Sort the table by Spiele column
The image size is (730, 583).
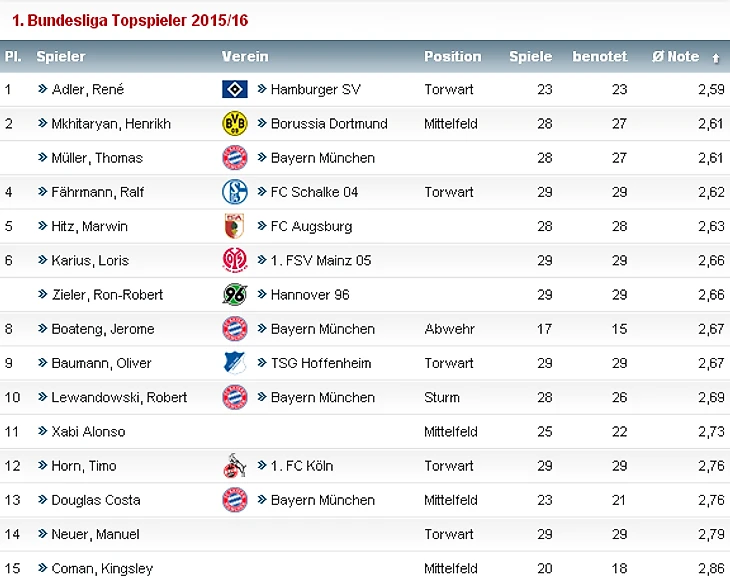tap(530, 57)
